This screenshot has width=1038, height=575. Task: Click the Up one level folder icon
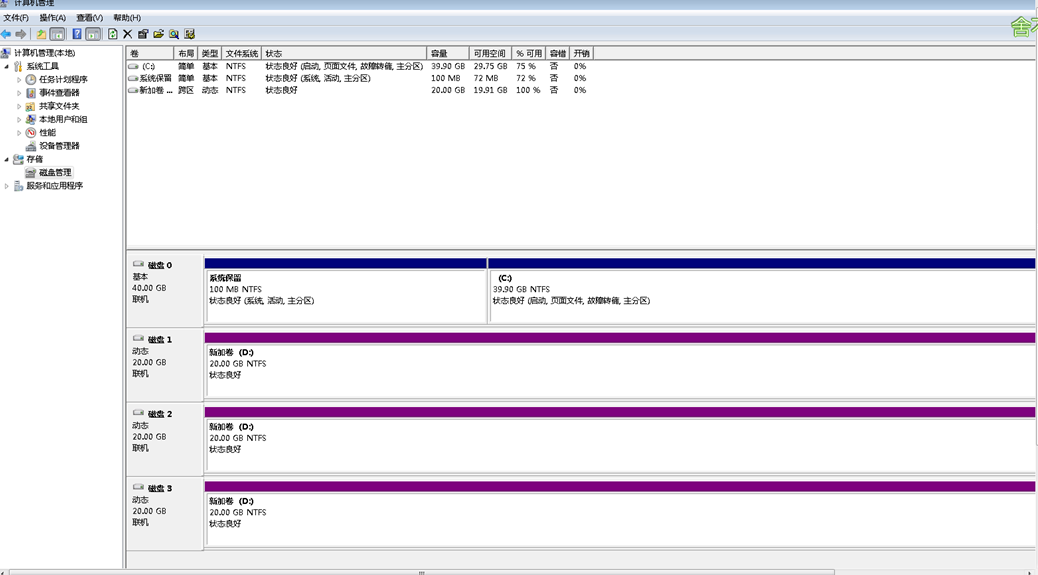pos(41,34)
